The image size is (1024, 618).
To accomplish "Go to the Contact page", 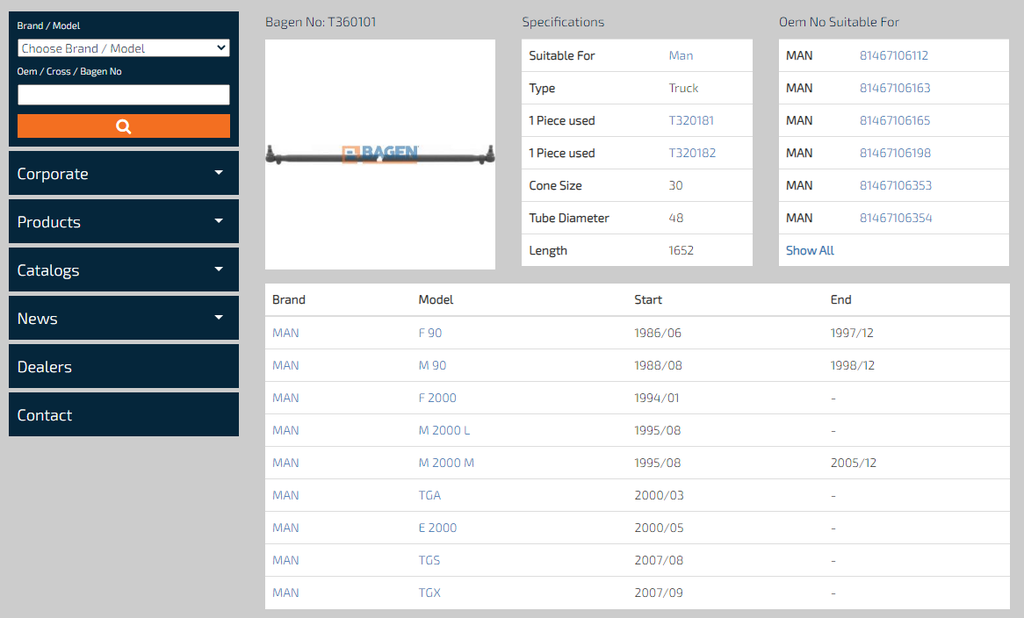I will [x=123, y=415].
